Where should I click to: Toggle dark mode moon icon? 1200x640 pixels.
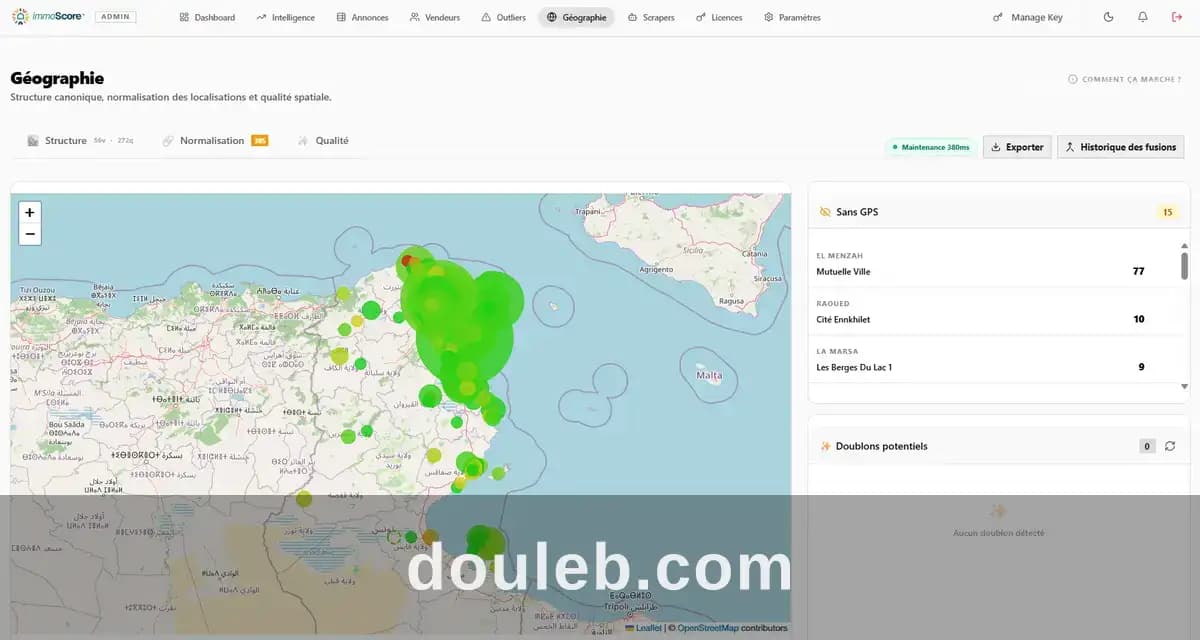[1108, 17]
